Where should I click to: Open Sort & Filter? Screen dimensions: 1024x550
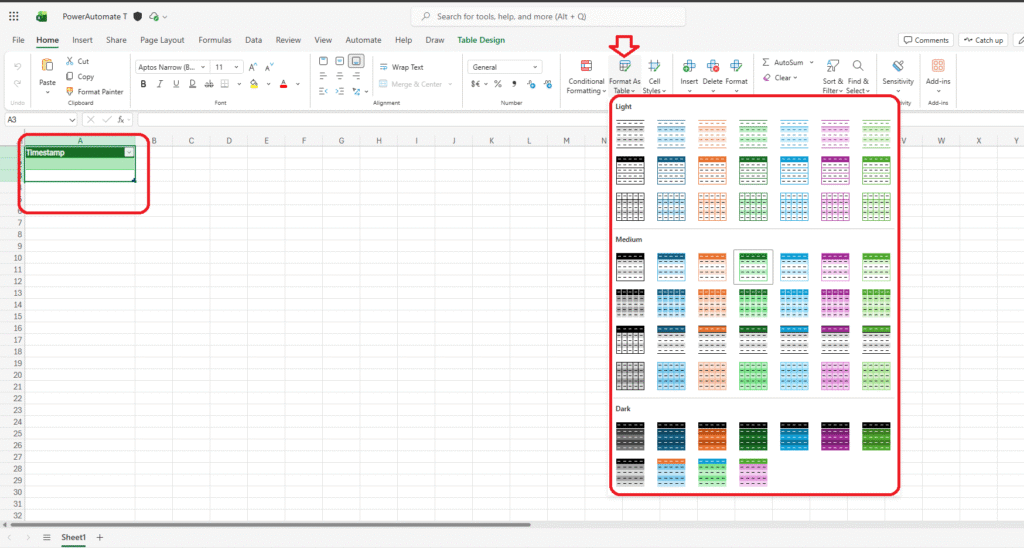[x=833, y=77]
